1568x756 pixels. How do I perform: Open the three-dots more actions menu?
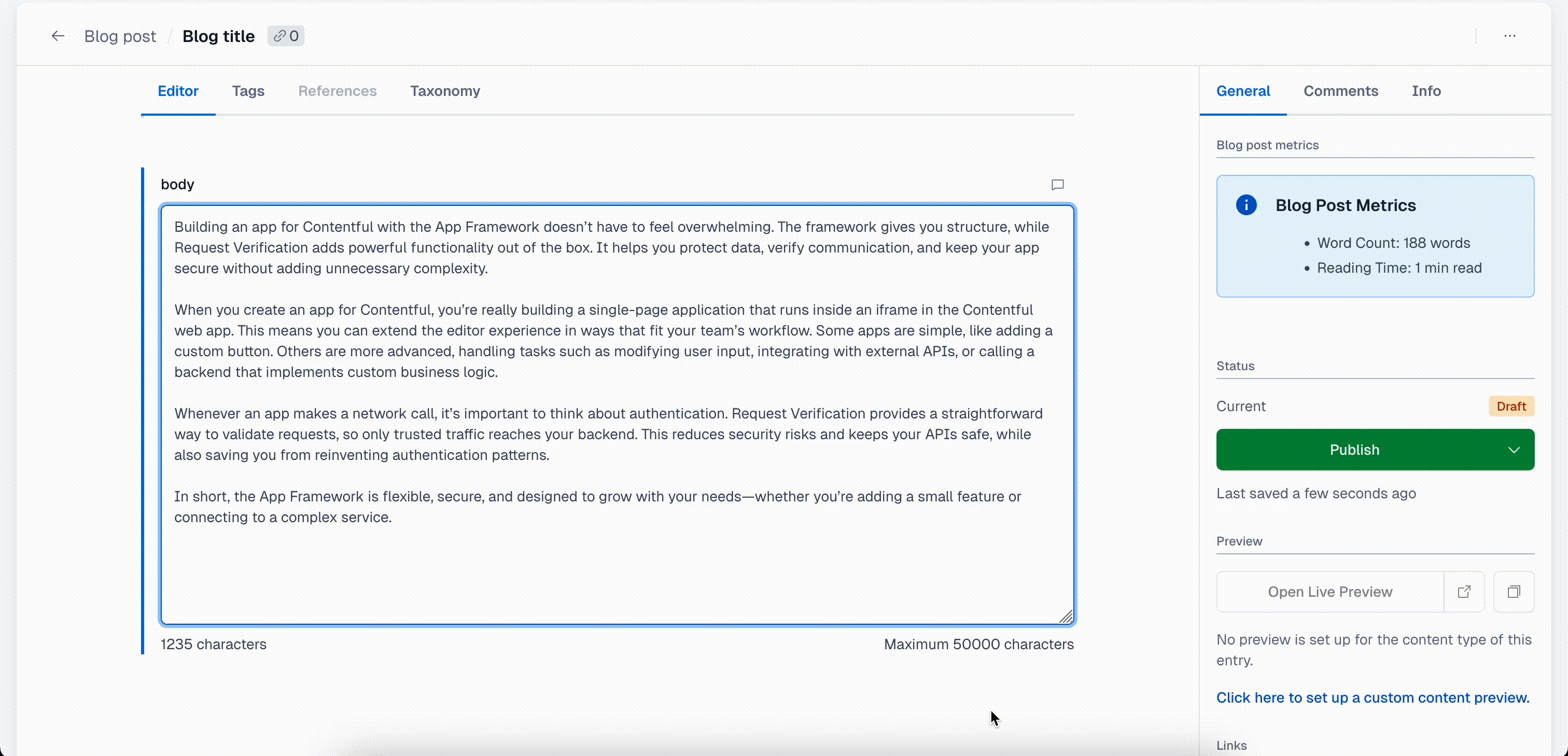(x=1509, y=36)
